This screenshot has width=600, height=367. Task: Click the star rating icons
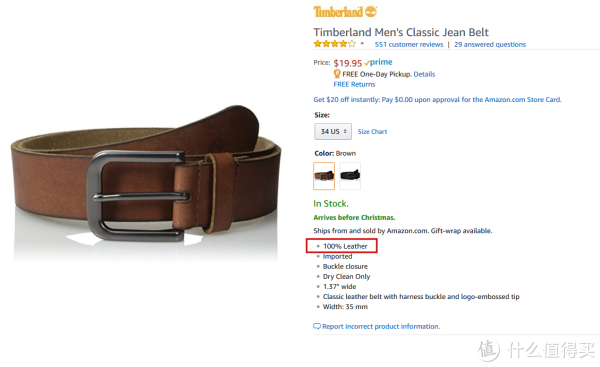[334, 44]
